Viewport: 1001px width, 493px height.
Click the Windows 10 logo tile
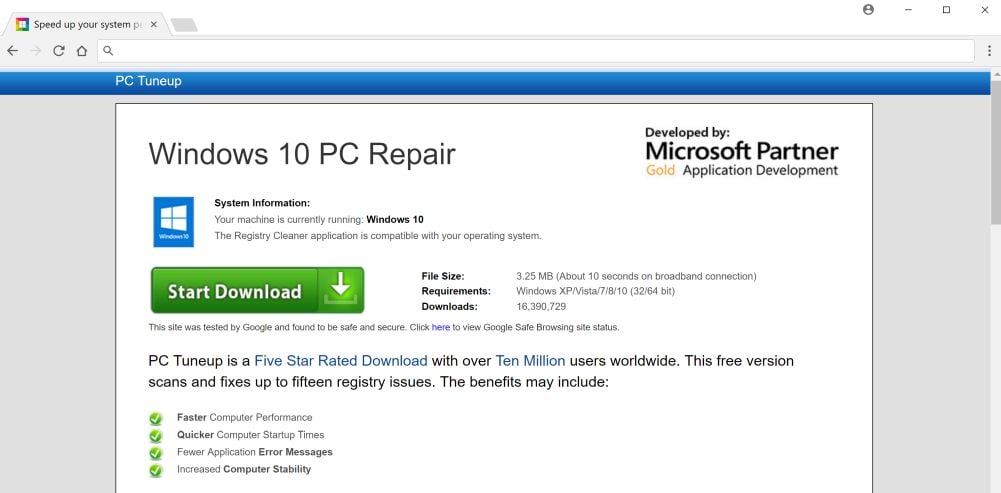coord(174,222)
